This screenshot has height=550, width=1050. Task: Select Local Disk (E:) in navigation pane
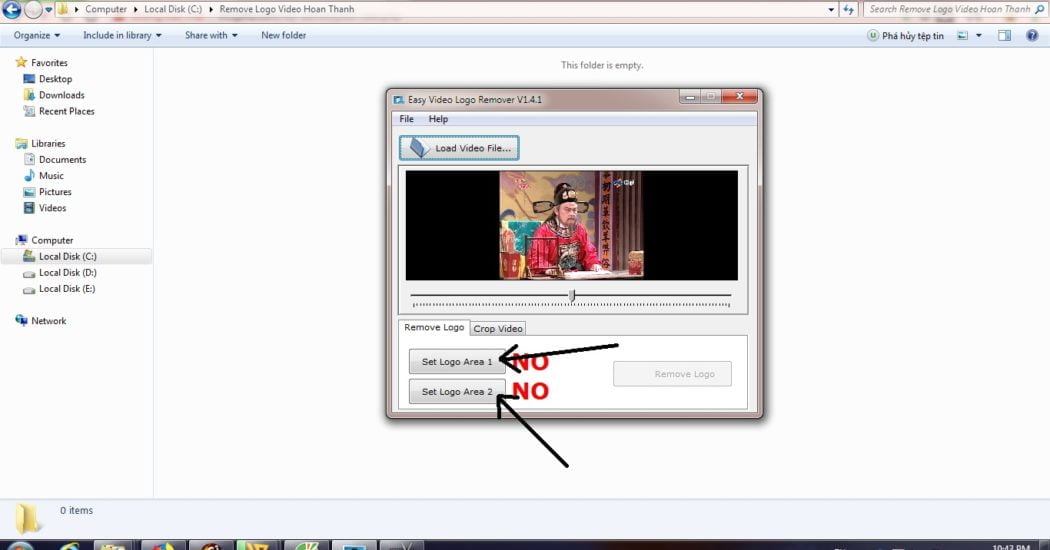tap(67, 289)
